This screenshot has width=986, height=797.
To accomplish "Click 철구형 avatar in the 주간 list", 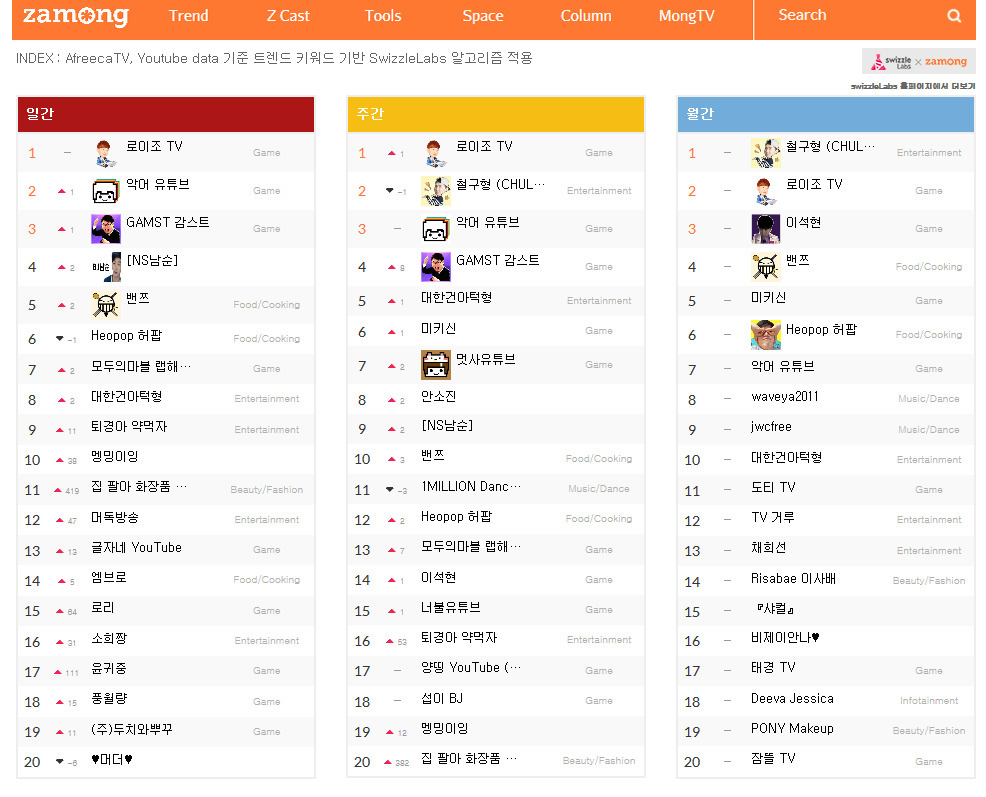I will [436, 191].
